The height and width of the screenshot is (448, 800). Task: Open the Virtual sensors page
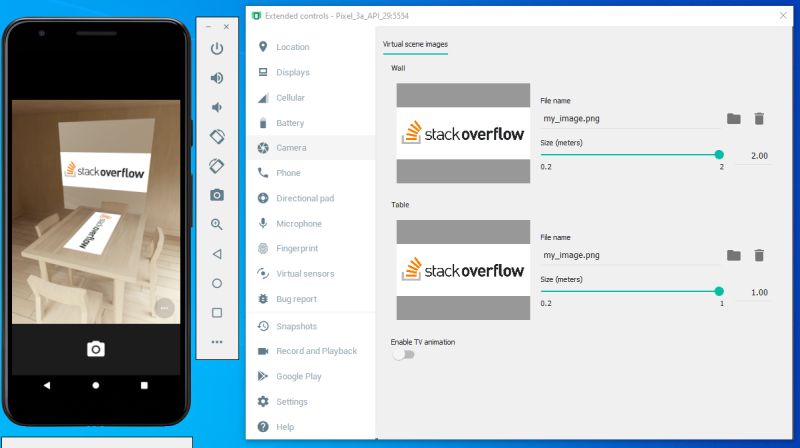pos(310,273)
